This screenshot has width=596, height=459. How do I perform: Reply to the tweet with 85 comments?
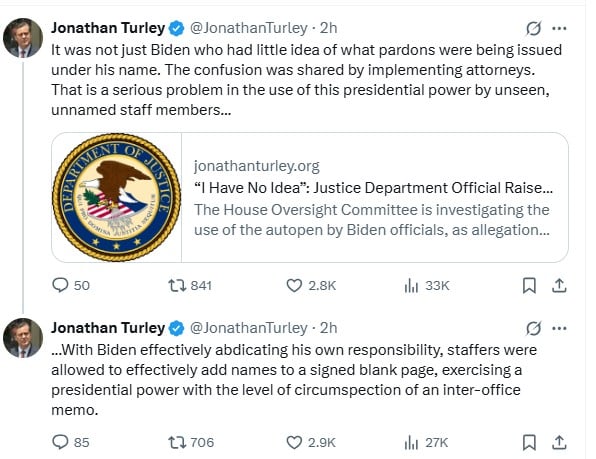coord(70,442)
